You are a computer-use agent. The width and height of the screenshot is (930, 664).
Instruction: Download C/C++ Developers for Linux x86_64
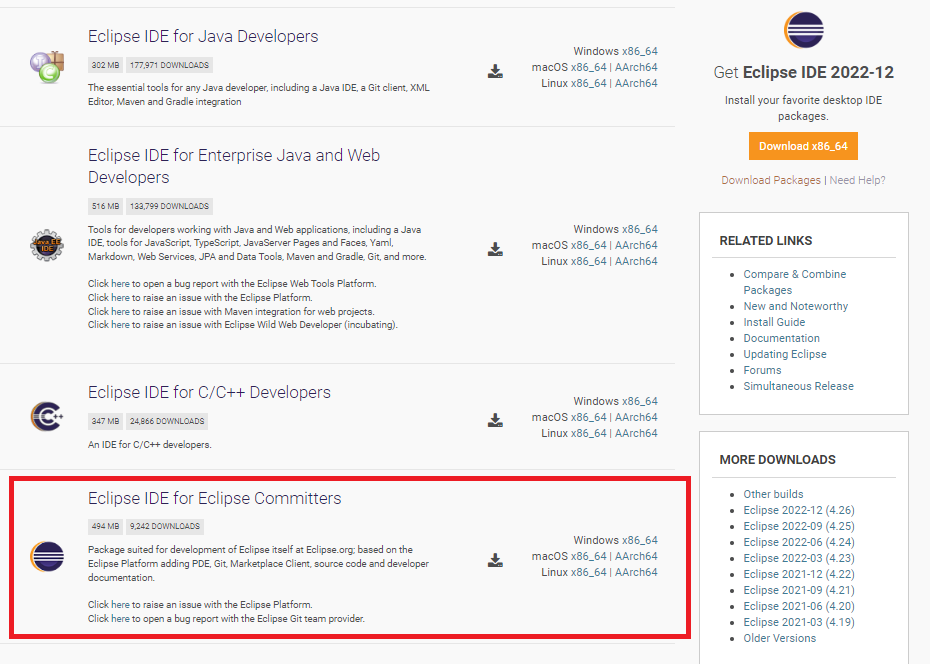click(x=588, y=433)
